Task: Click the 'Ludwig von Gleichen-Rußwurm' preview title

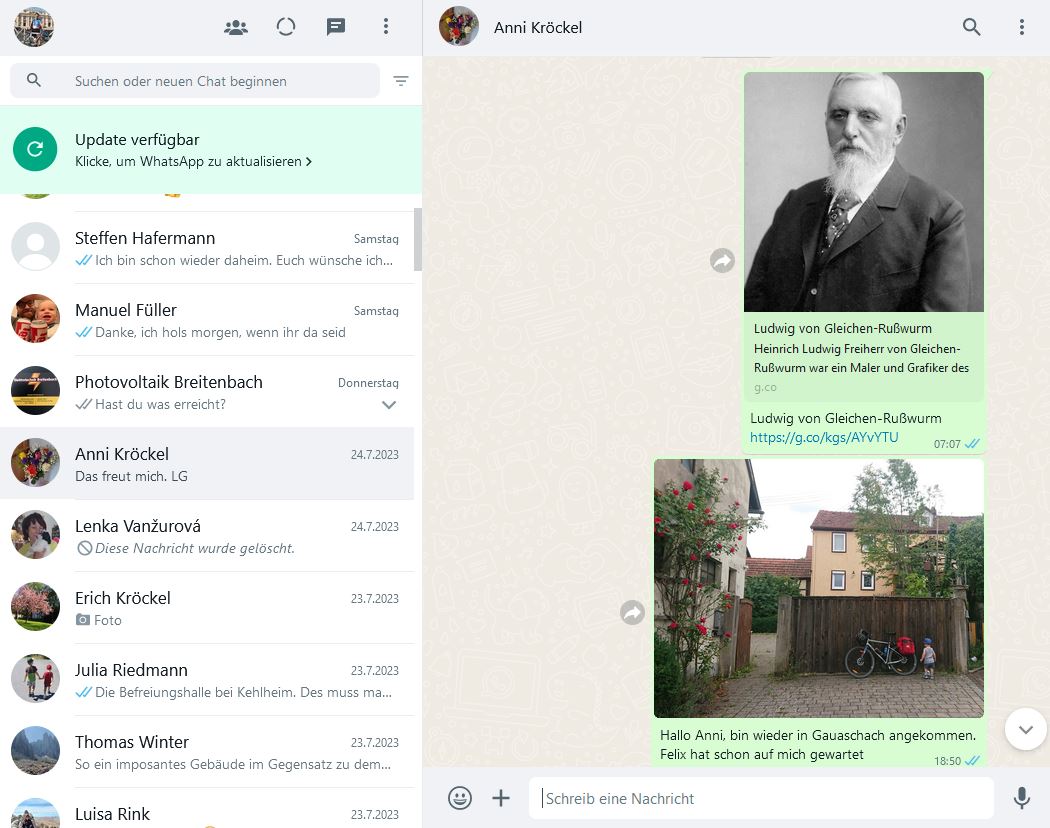Action: click(842, 329)
